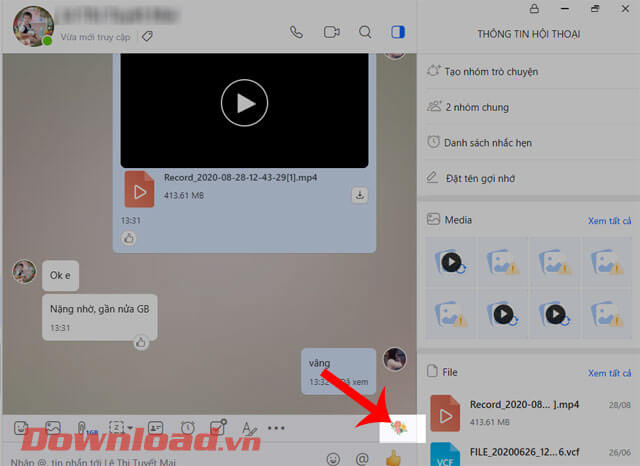Open text formatting options icon
640x466 pixels.
[x=249, y=428]
